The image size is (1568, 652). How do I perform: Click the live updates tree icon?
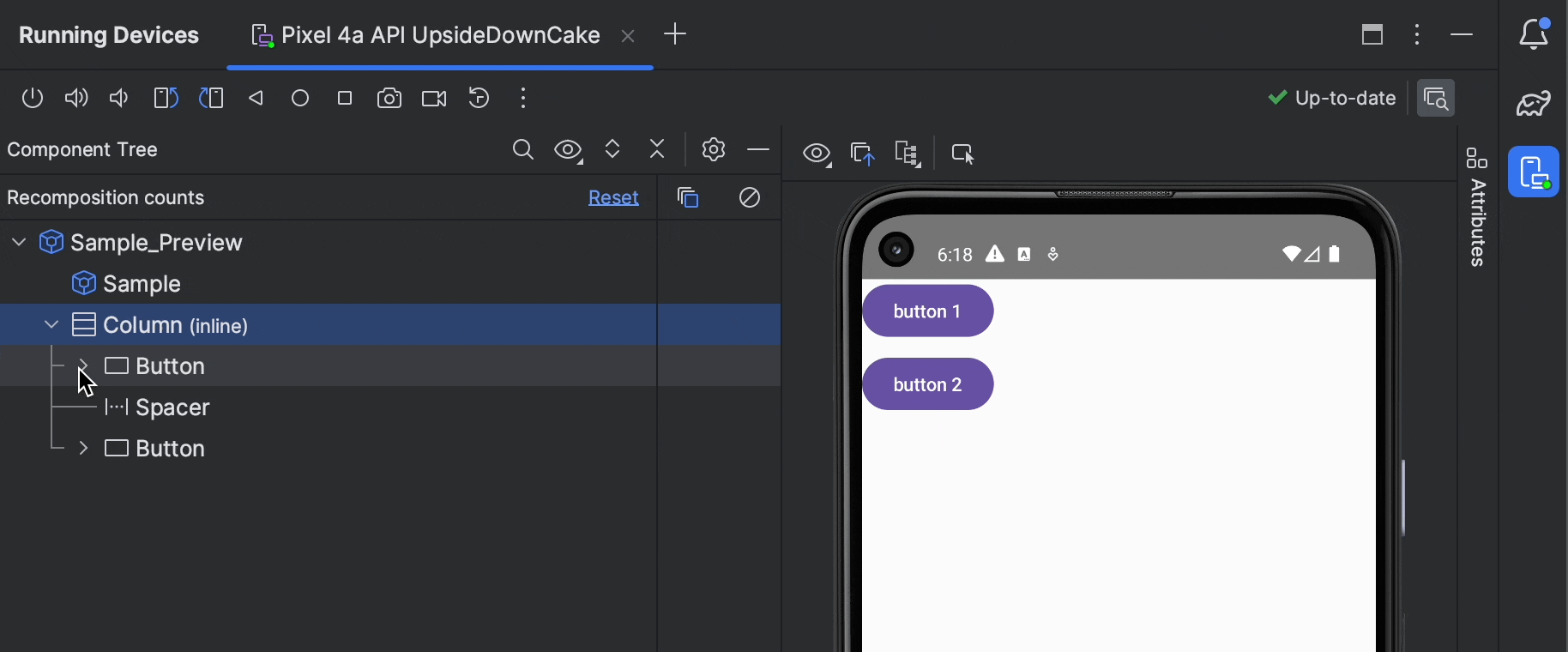(908, 154)
